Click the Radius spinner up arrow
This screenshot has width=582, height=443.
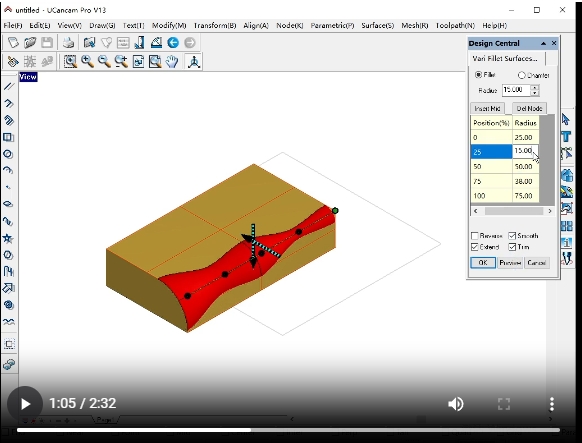pos(534,88)
